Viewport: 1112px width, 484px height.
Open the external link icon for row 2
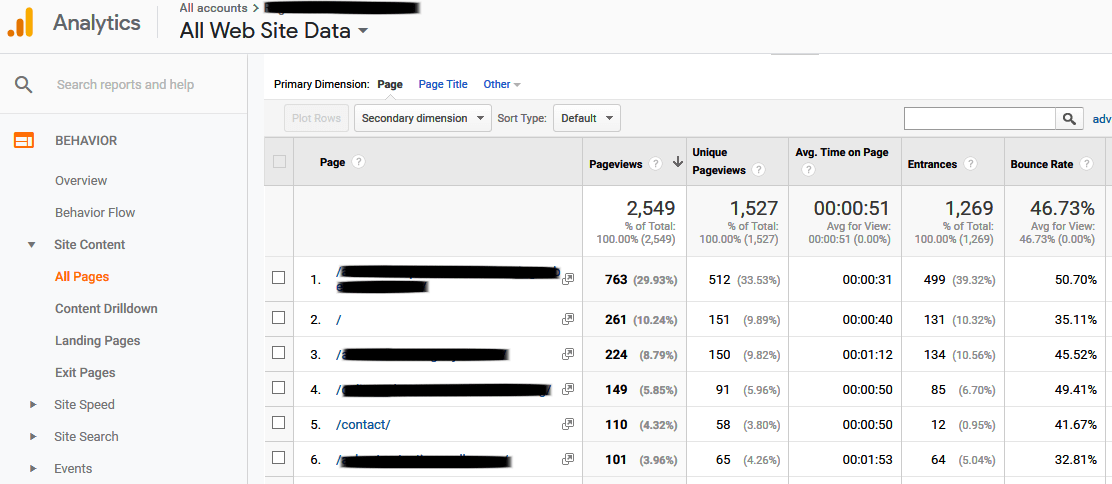[x=568, y=319]
